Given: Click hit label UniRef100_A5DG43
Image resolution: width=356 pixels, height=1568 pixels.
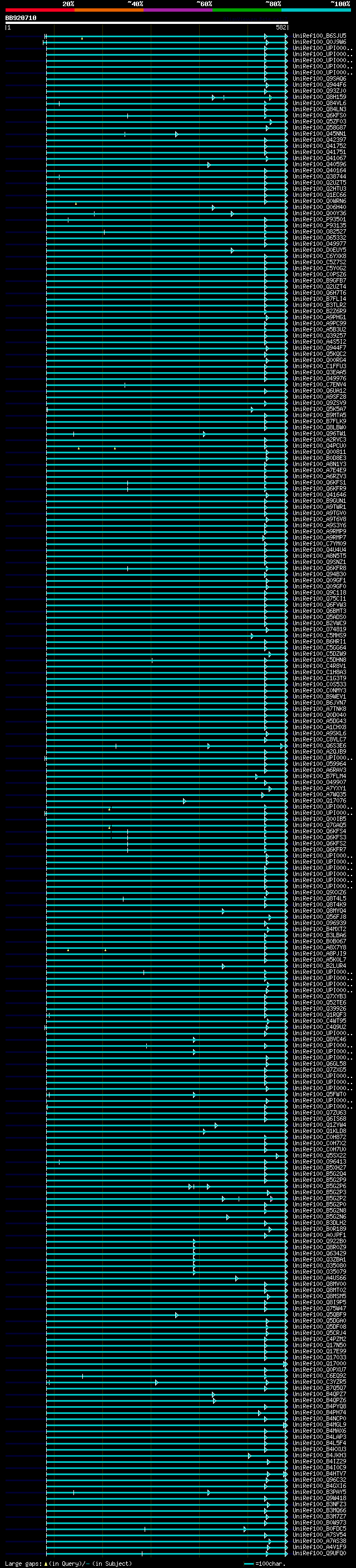Looking at the screenshot, I should pyautogui.click(x=319, y=721).
